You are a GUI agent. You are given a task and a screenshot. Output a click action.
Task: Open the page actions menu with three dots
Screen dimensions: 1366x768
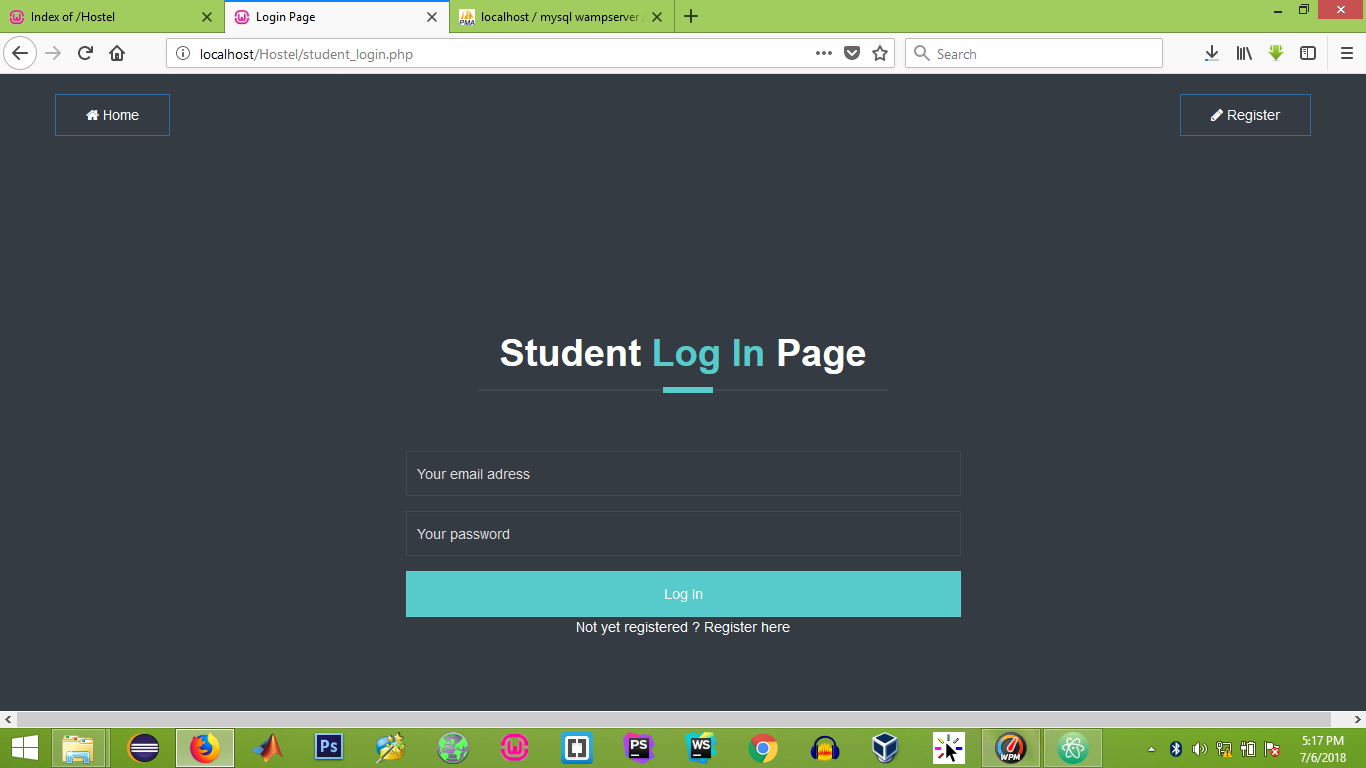click(x=822, y=53)
